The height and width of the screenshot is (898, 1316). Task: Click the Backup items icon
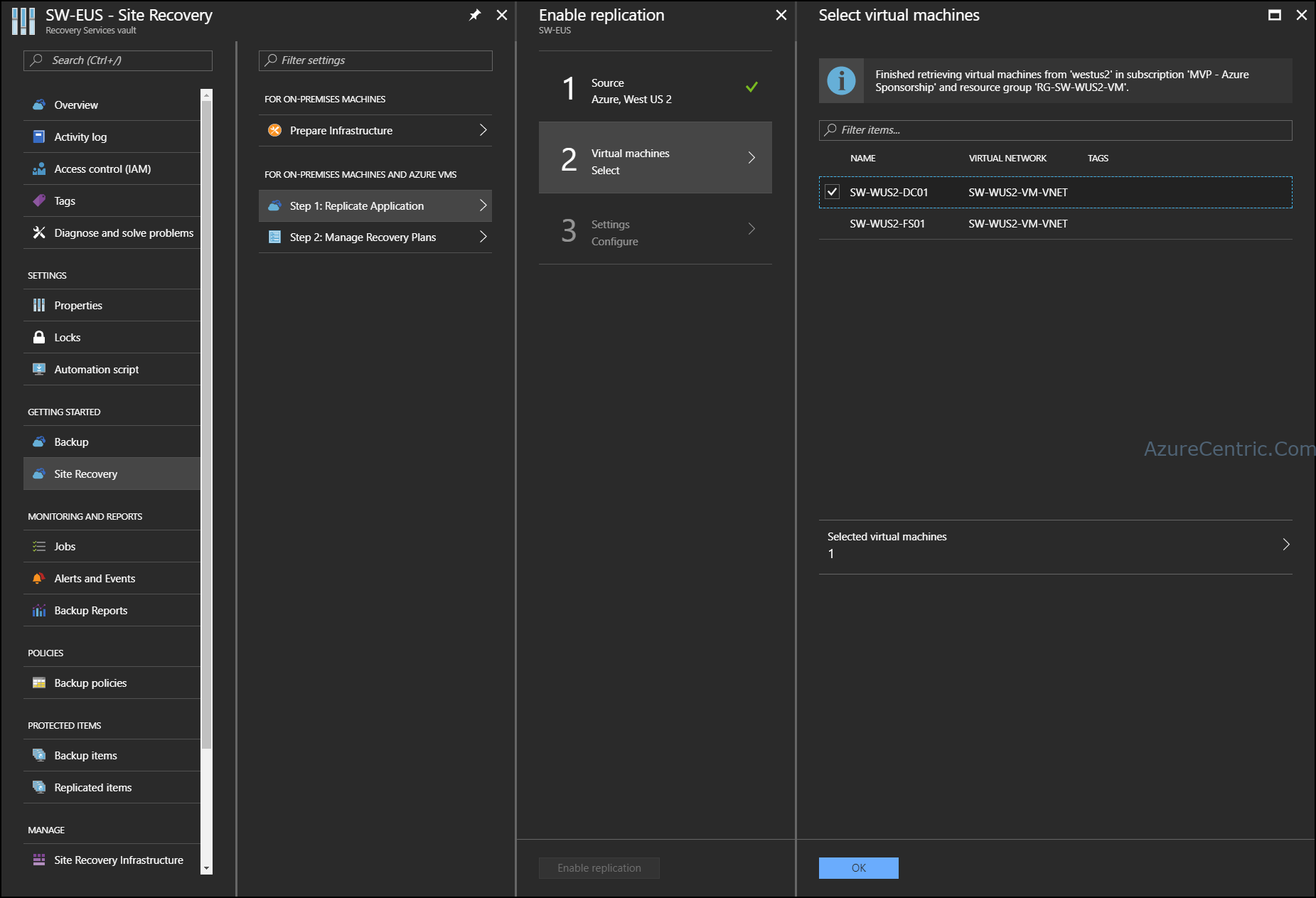(x=39, y=755)
